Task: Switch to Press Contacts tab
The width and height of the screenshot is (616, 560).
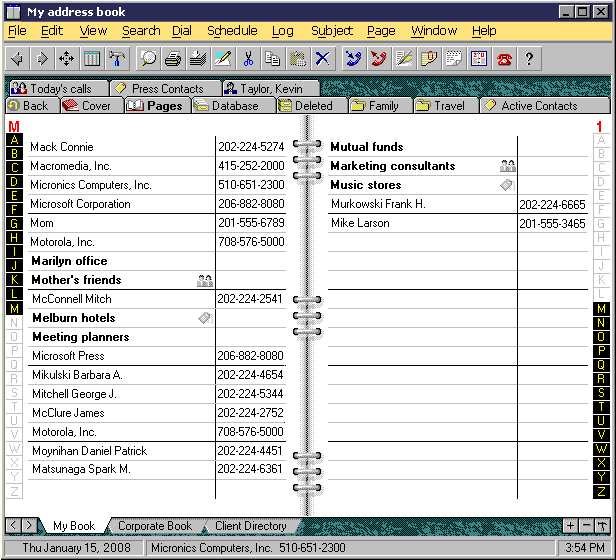Action: (x=165, y=88)
